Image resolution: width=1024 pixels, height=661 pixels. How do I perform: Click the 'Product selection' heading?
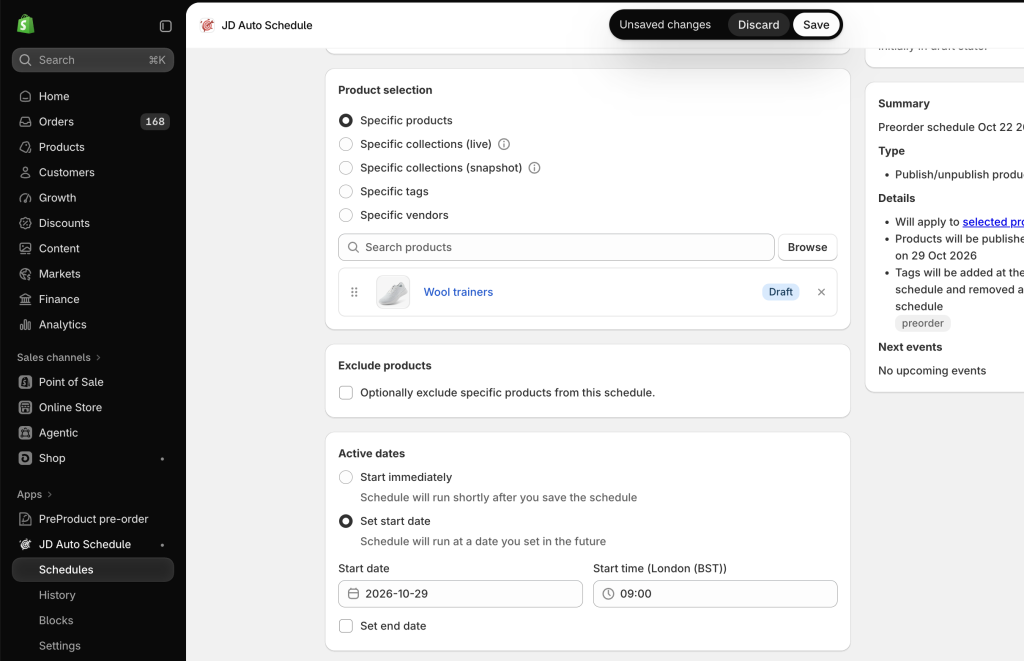[x=385, y=90]
